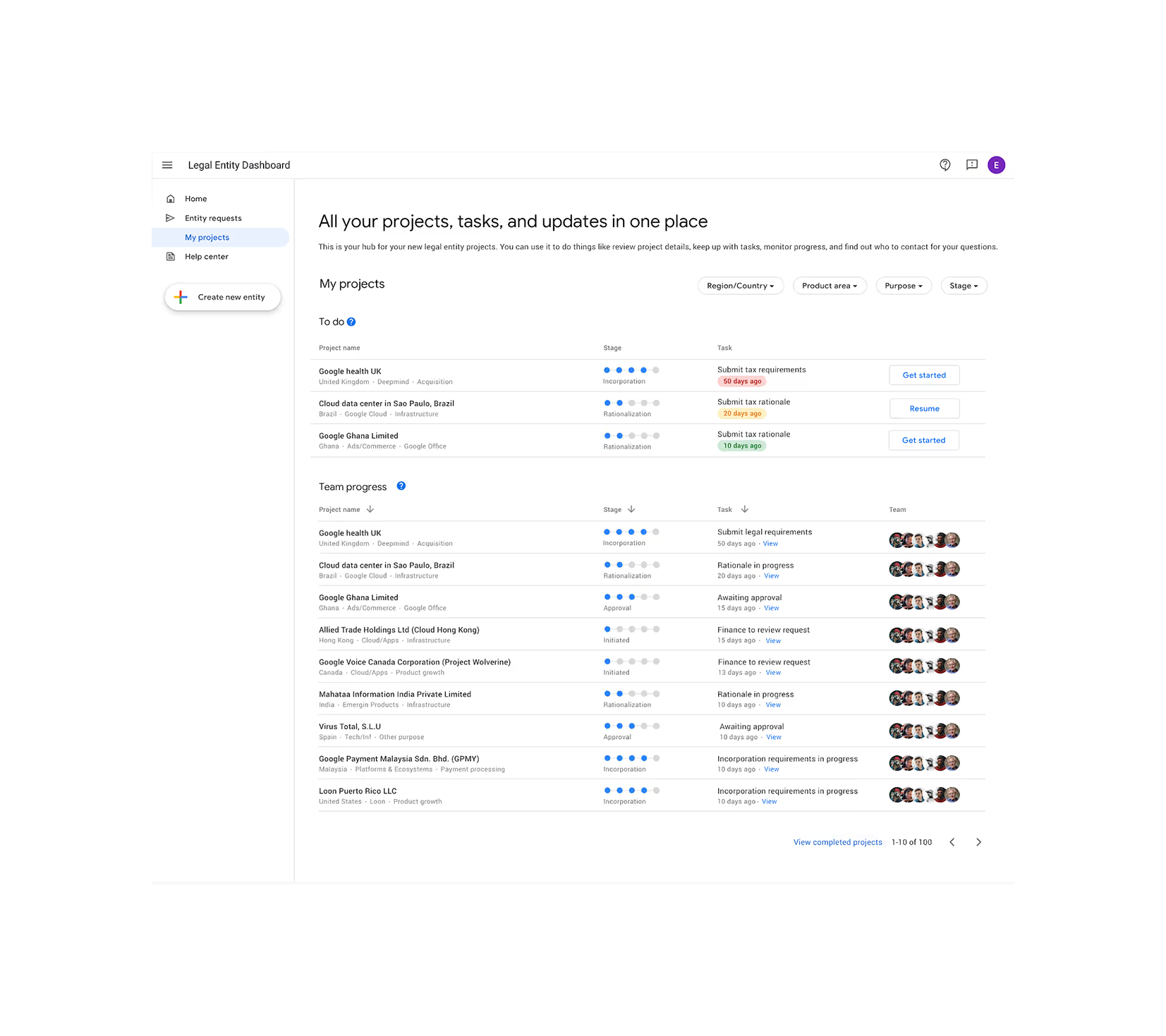The height and width of the screenshot is (1036, 1166).
Task: Sort by Stage column arrow
Action: pos(631,509)
